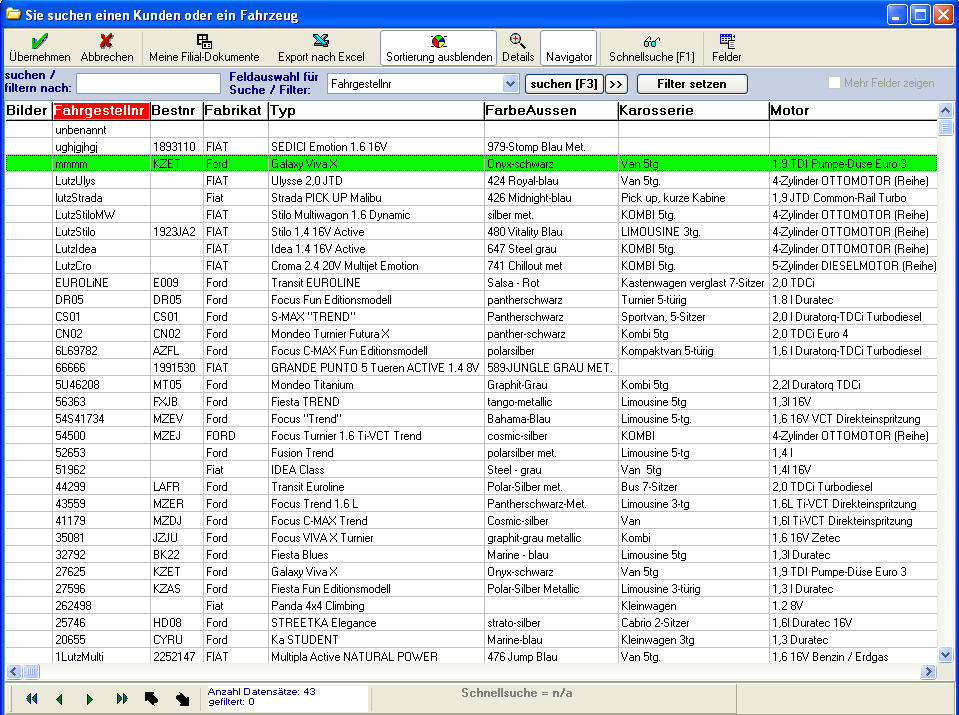Viewport: 959px width, 715px height.
Task: Select the Idea 1.4 16V Active row
Action: click(471, 249)
